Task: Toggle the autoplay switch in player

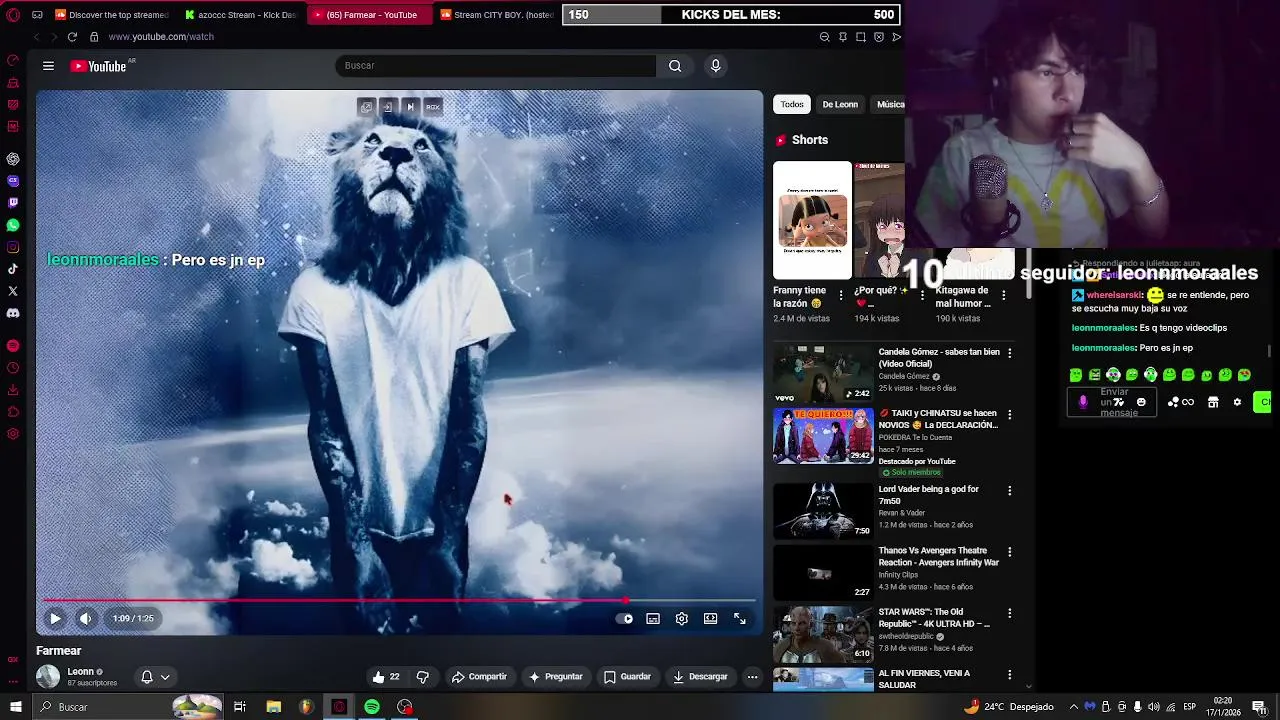Action: point(625,619)
